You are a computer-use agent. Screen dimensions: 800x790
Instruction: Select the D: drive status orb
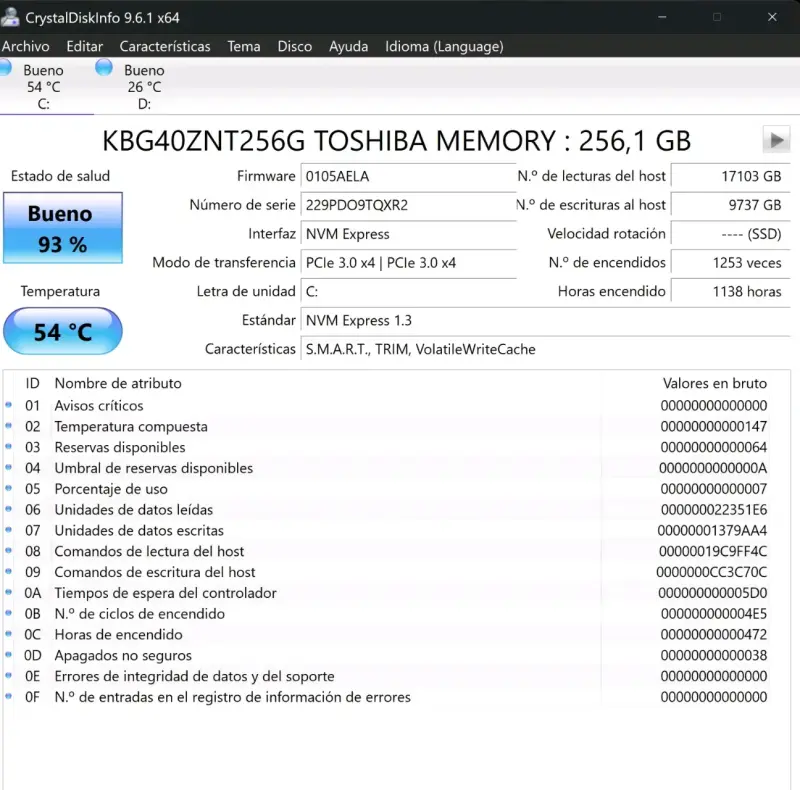click(104, 67)
